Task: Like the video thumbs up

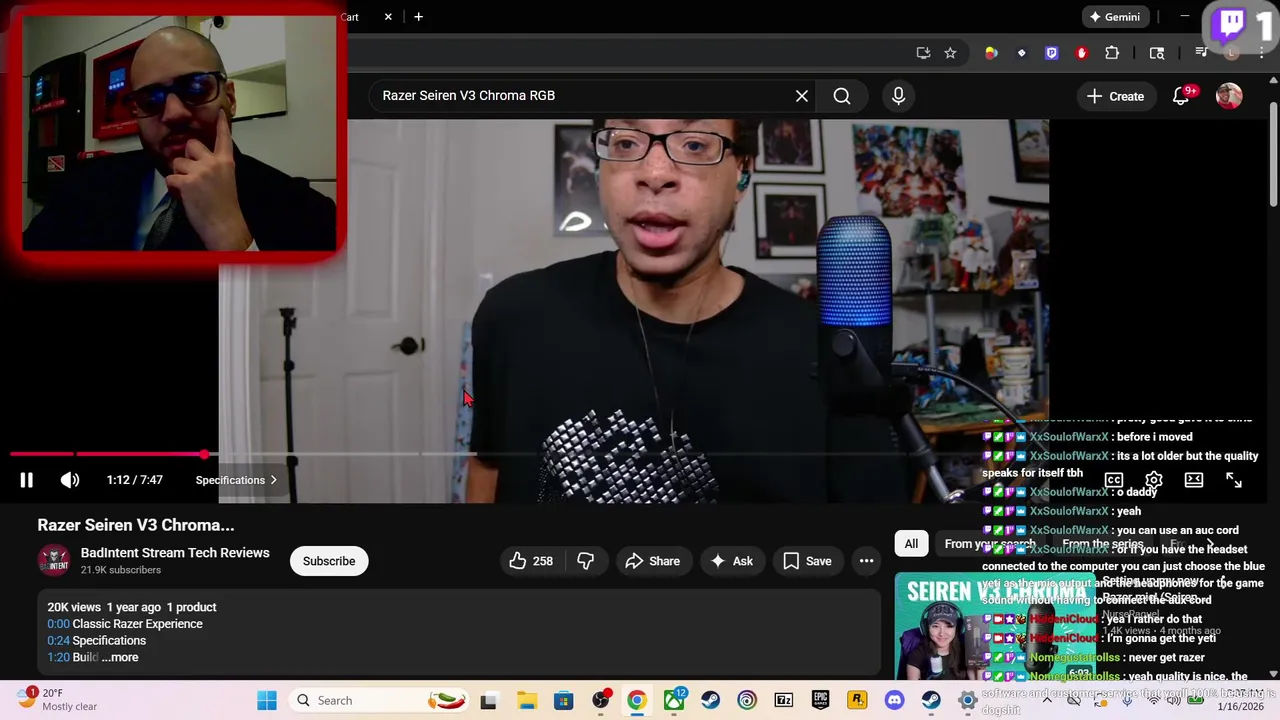Action: (531, 561)
